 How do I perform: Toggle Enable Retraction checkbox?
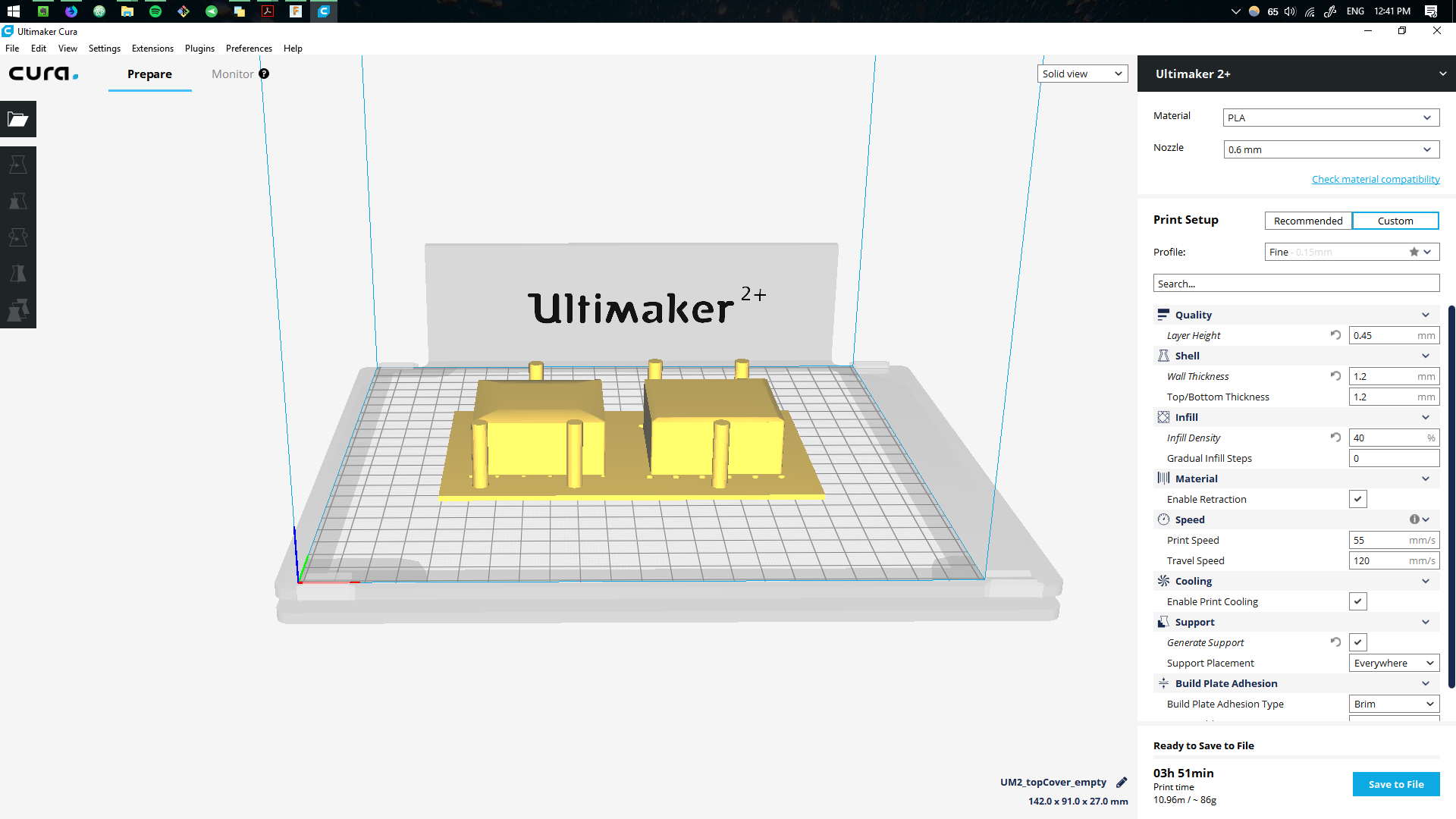[1358, 499]
